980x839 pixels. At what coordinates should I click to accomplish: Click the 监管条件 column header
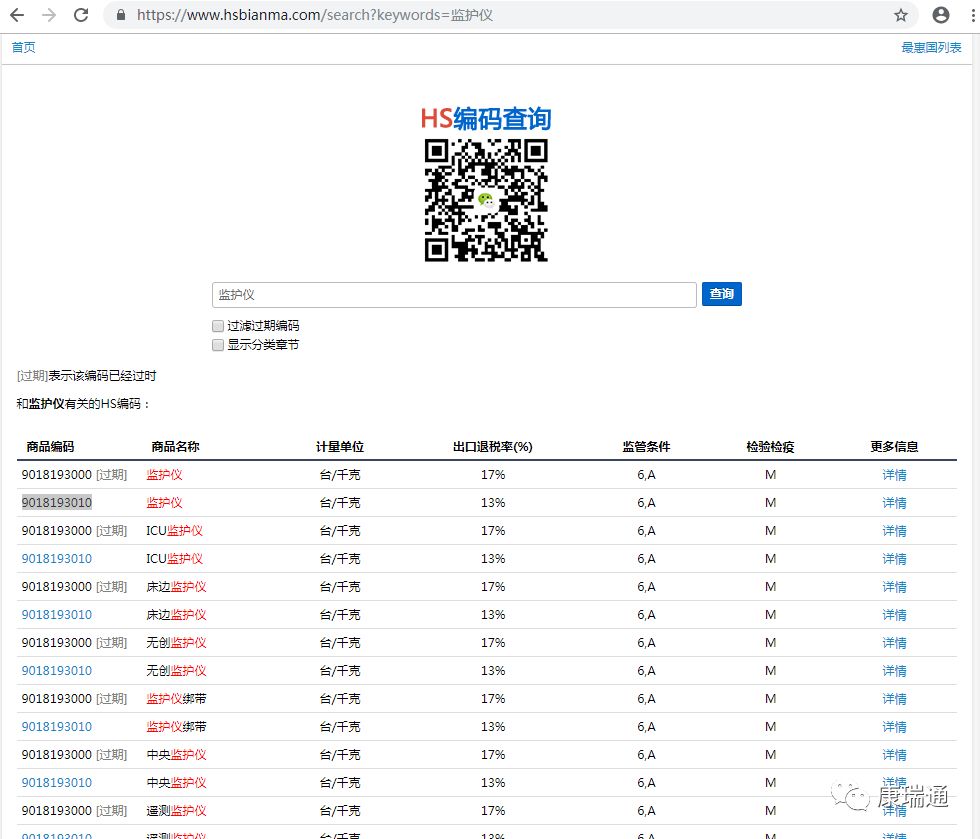(646, 446)
